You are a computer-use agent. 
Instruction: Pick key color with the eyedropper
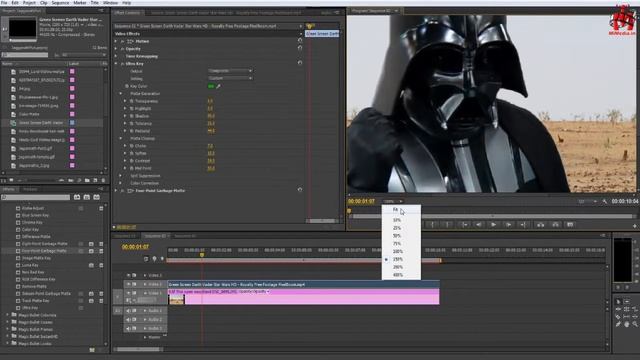[218, 86]
